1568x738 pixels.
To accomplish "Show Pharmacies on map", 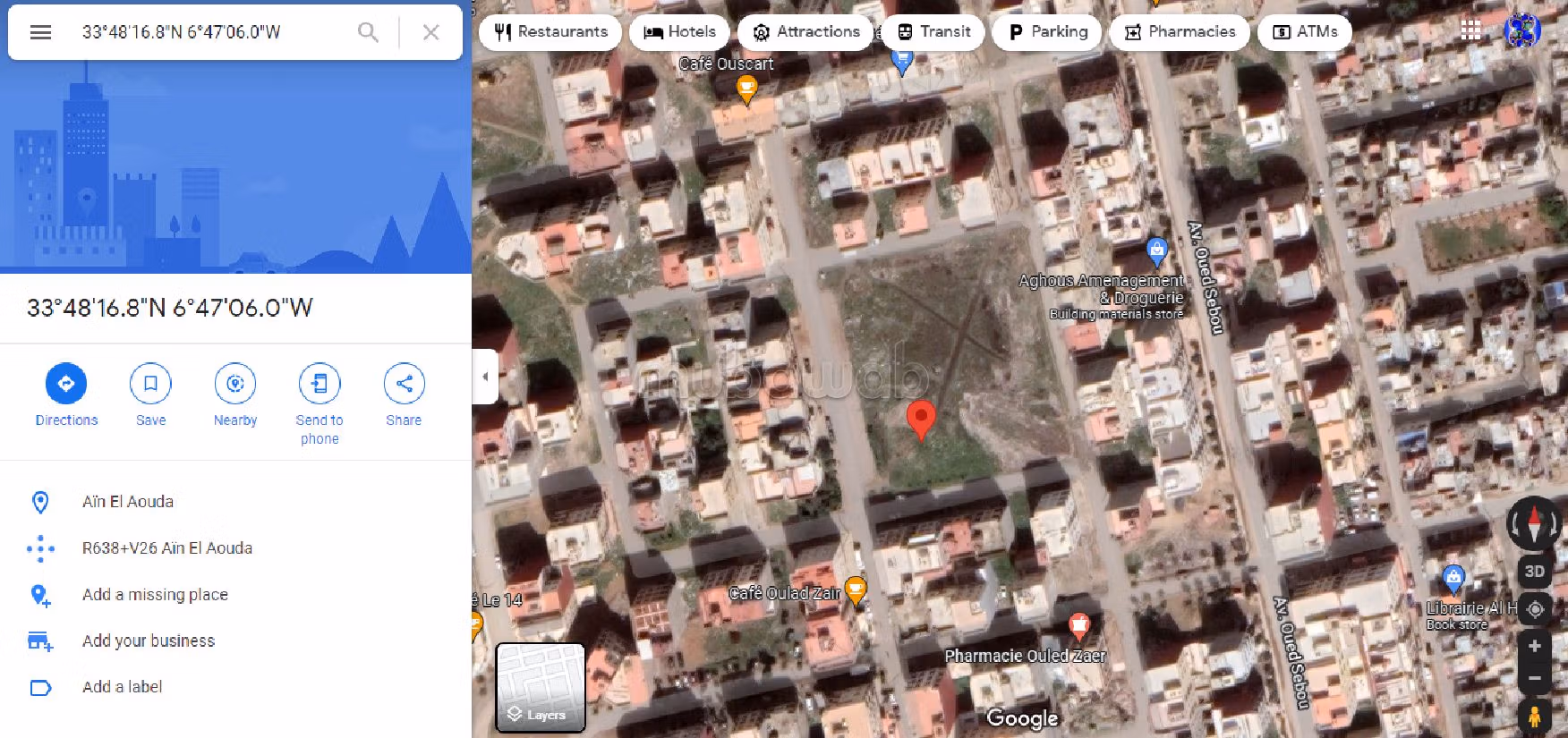I will click(1180, 32).
